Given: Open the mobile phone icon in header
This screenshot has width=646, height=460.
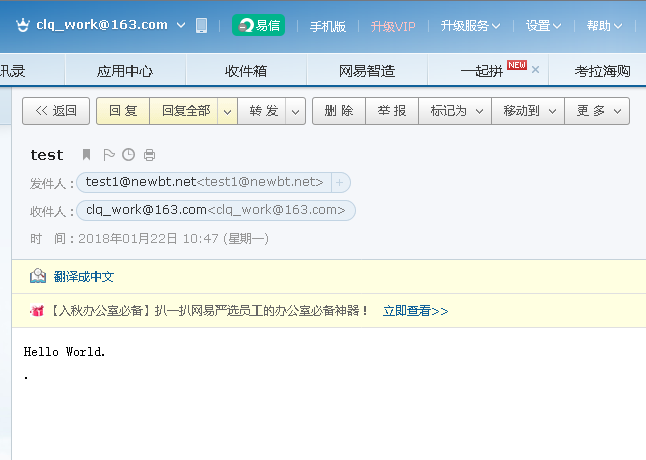Looking at the screenshot, I should (x=201, y=26).
